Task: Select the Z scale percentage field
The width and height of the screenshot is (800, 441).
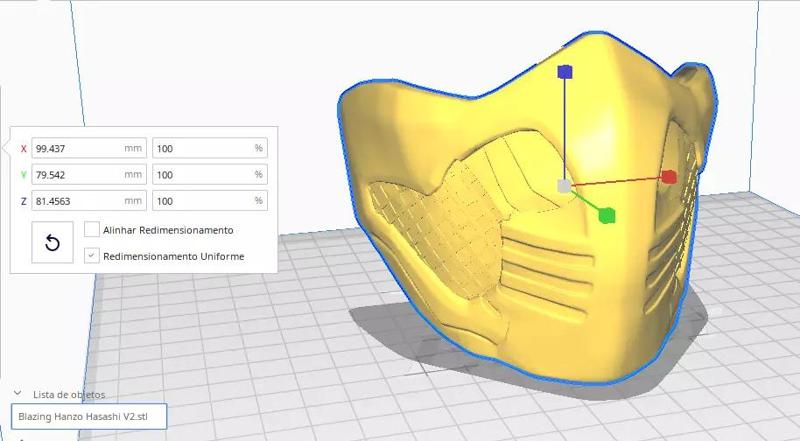Action: pos(210,201)
